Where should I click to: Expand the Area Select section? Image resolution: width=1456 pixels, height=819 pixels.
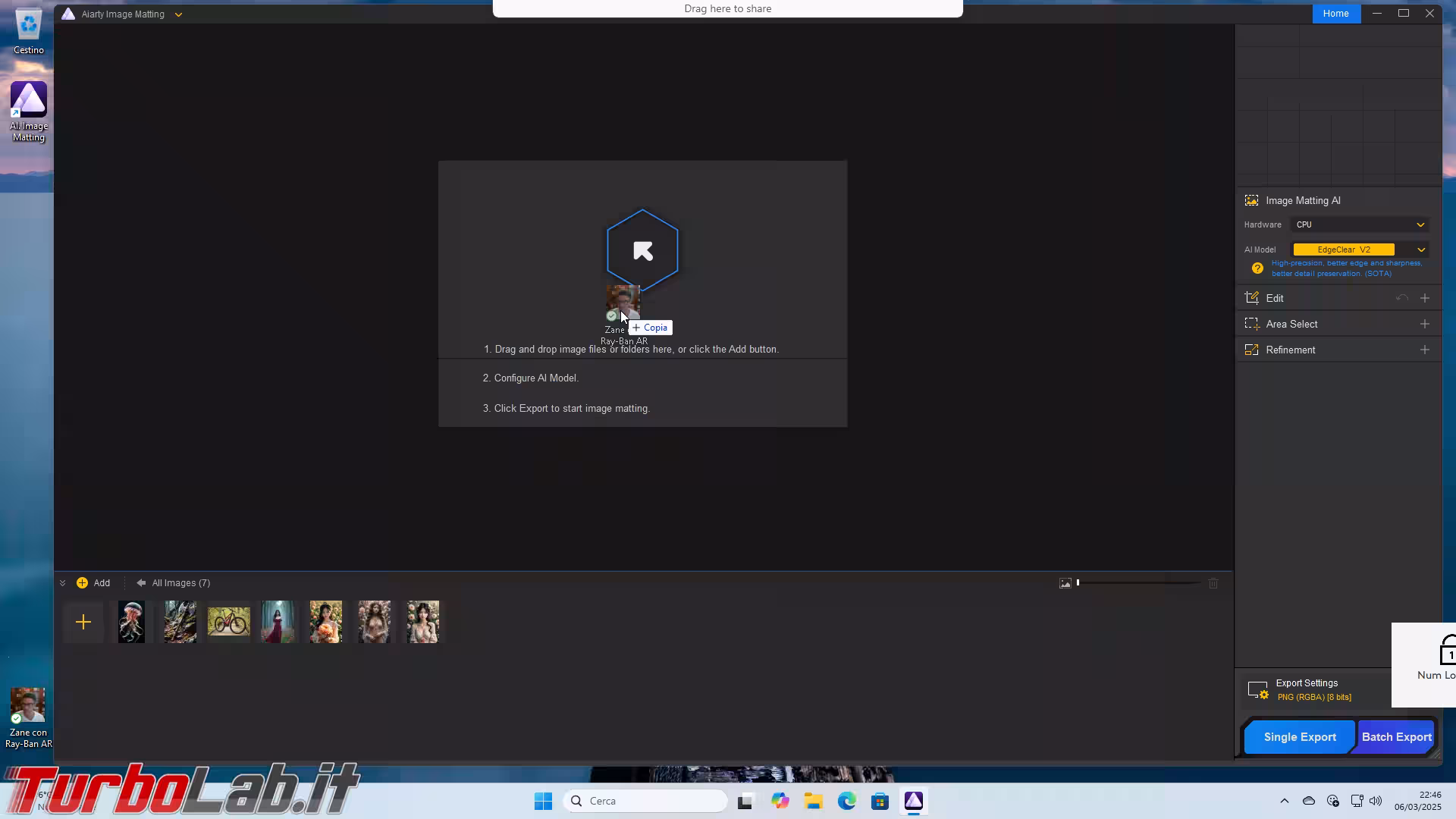point(1424,325)
